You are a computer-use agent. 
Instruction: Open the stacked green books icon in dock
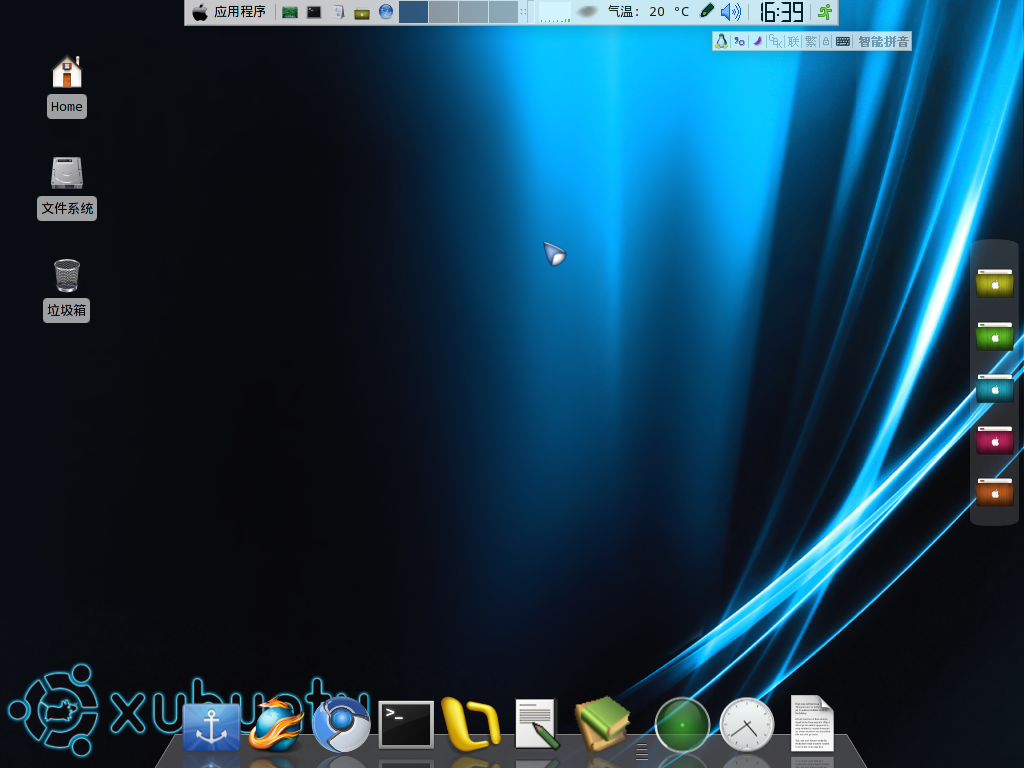[x=602, y=723]
